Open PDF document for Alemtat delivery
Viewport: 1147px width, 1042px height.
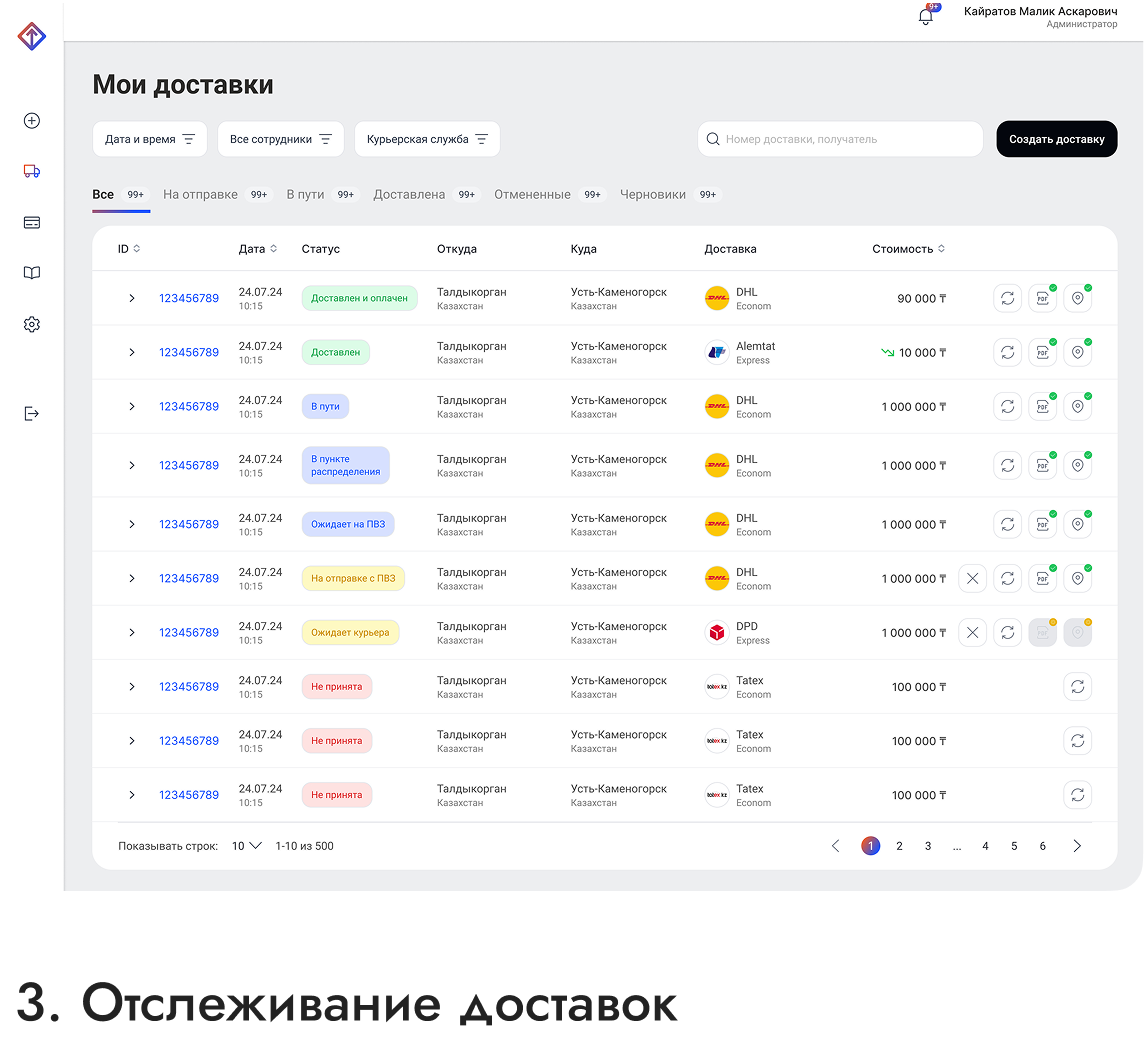(x=1042, y=353)
